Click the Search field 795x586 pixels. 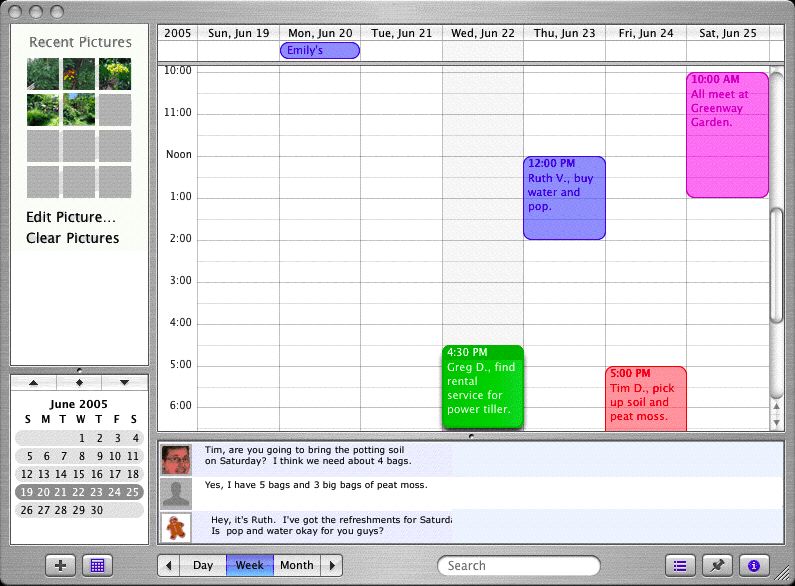coord(520,566)
